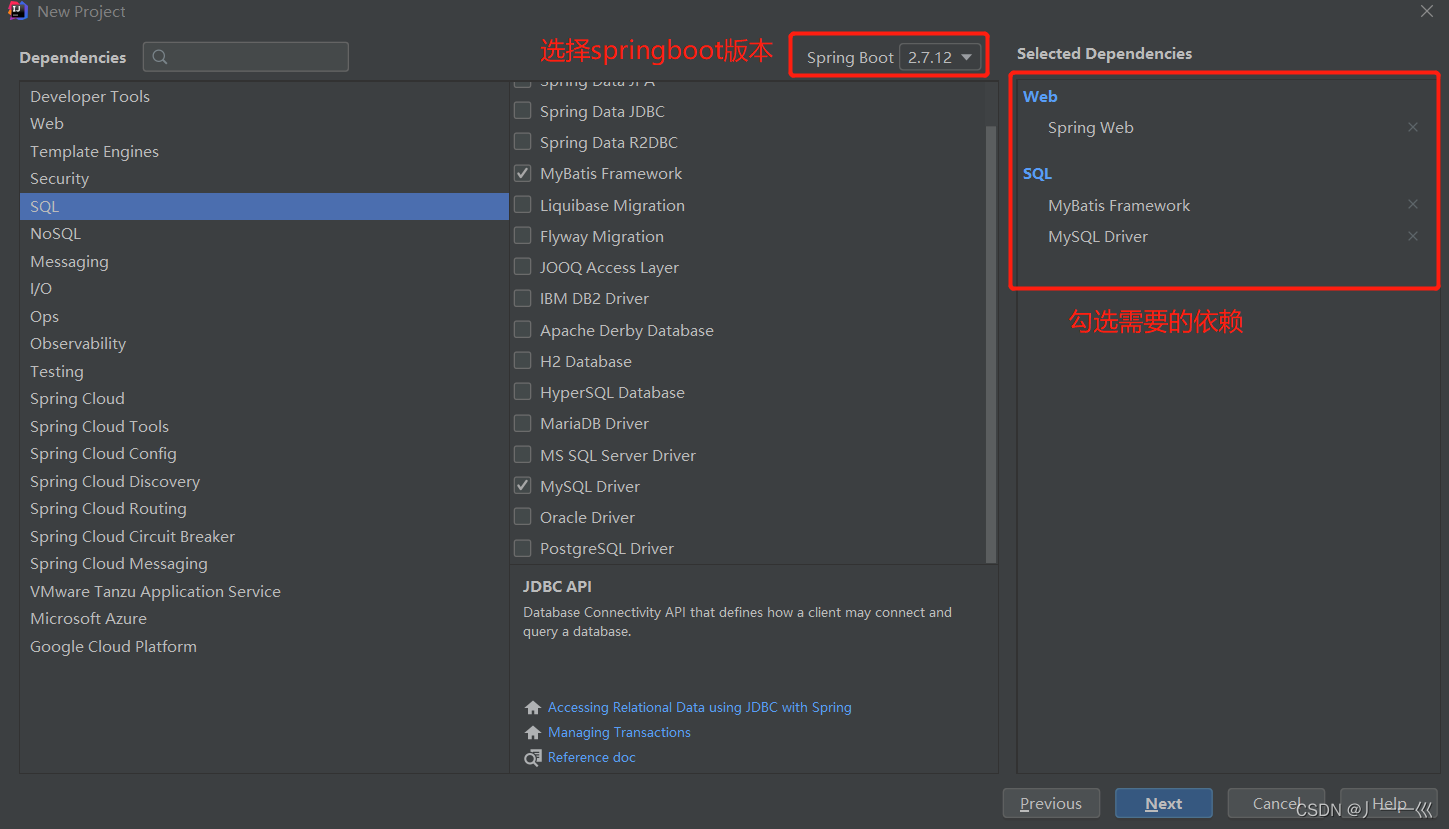Select the Spring Cloud Routing category
The width and height of the screenshot is (1449, 829).
pyautogui.click(x=264, y=509)
